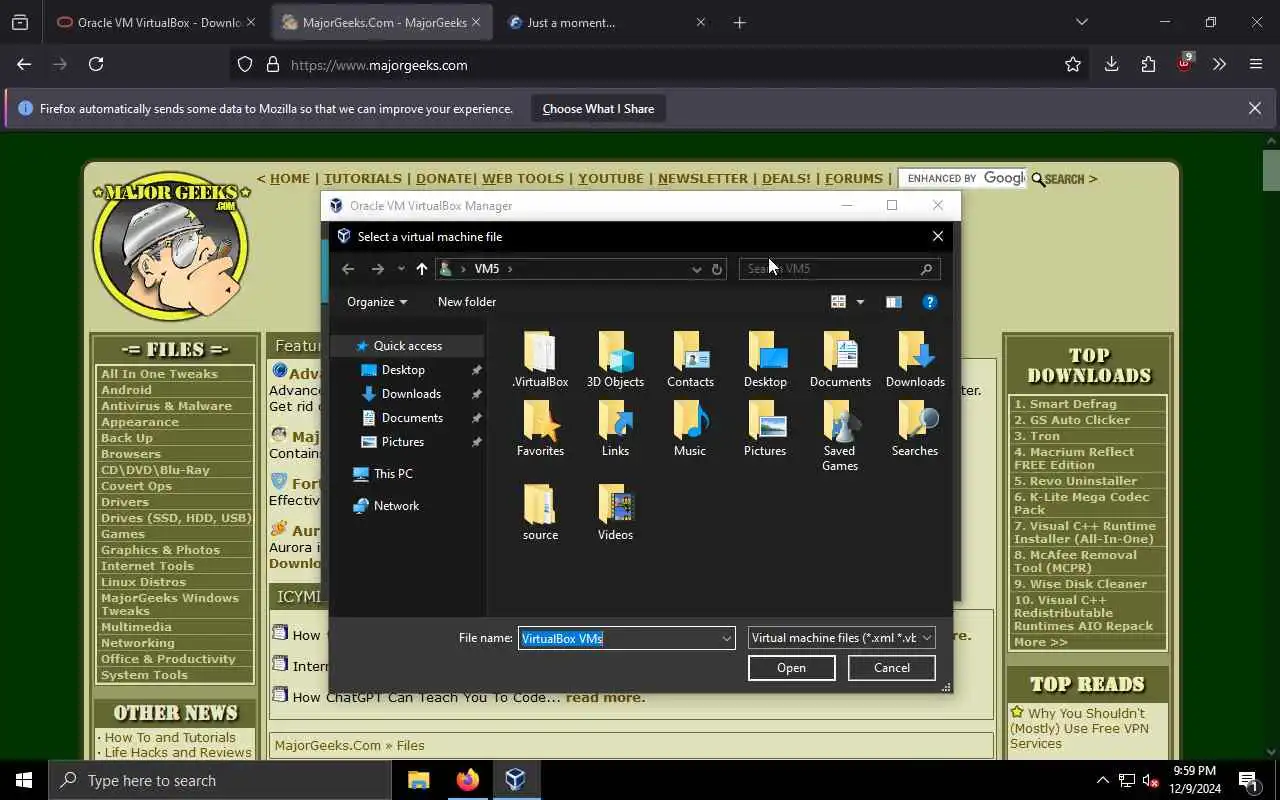Show the preview pane
Viewport: 1280px width, 800px height.
pos(893,302)
